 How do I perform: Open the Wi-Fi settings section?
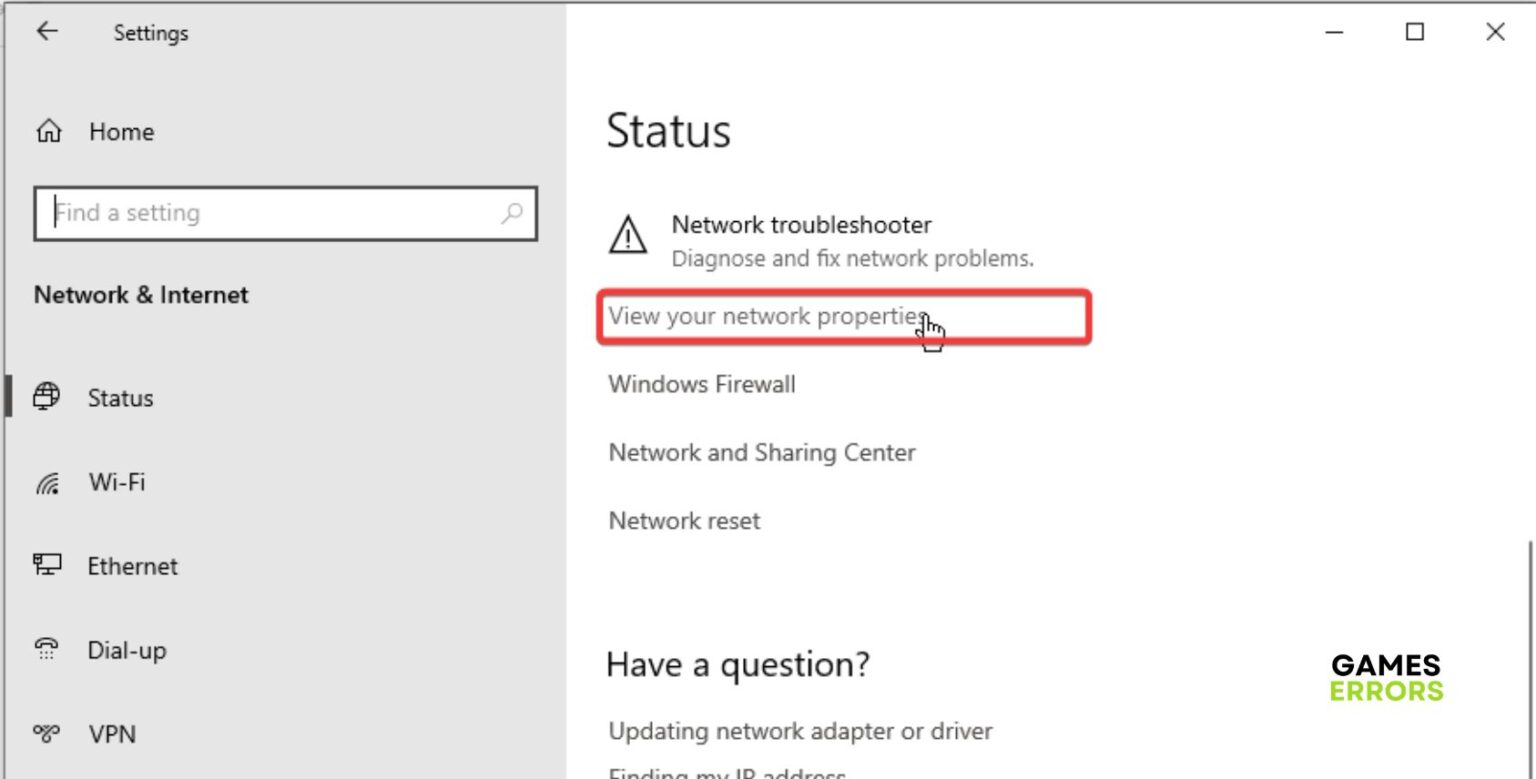coord(116,482)
